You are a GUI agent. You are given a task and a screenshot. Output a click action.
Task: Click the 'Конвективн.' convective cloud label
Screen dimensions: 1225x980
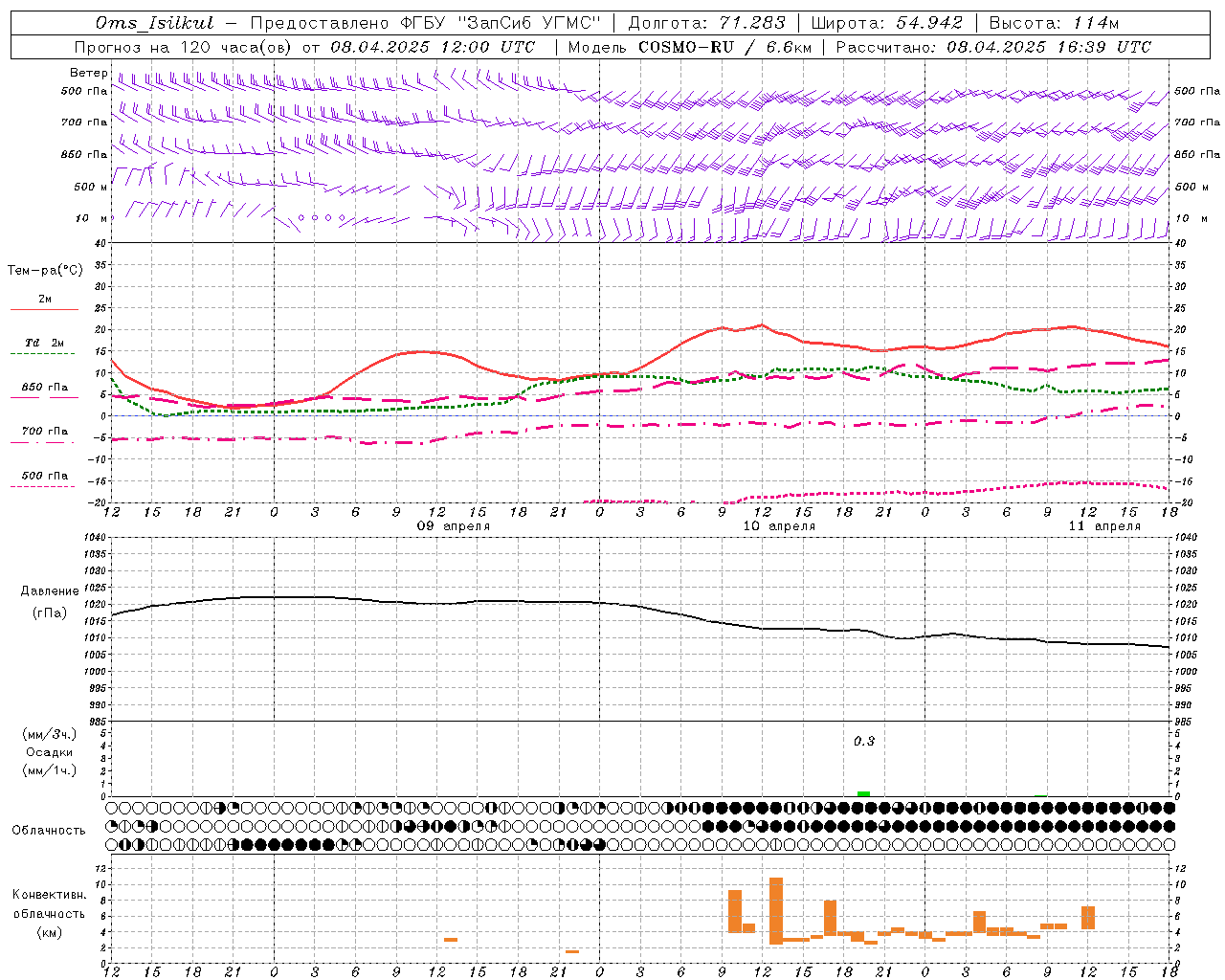click(x=49, y=895)
